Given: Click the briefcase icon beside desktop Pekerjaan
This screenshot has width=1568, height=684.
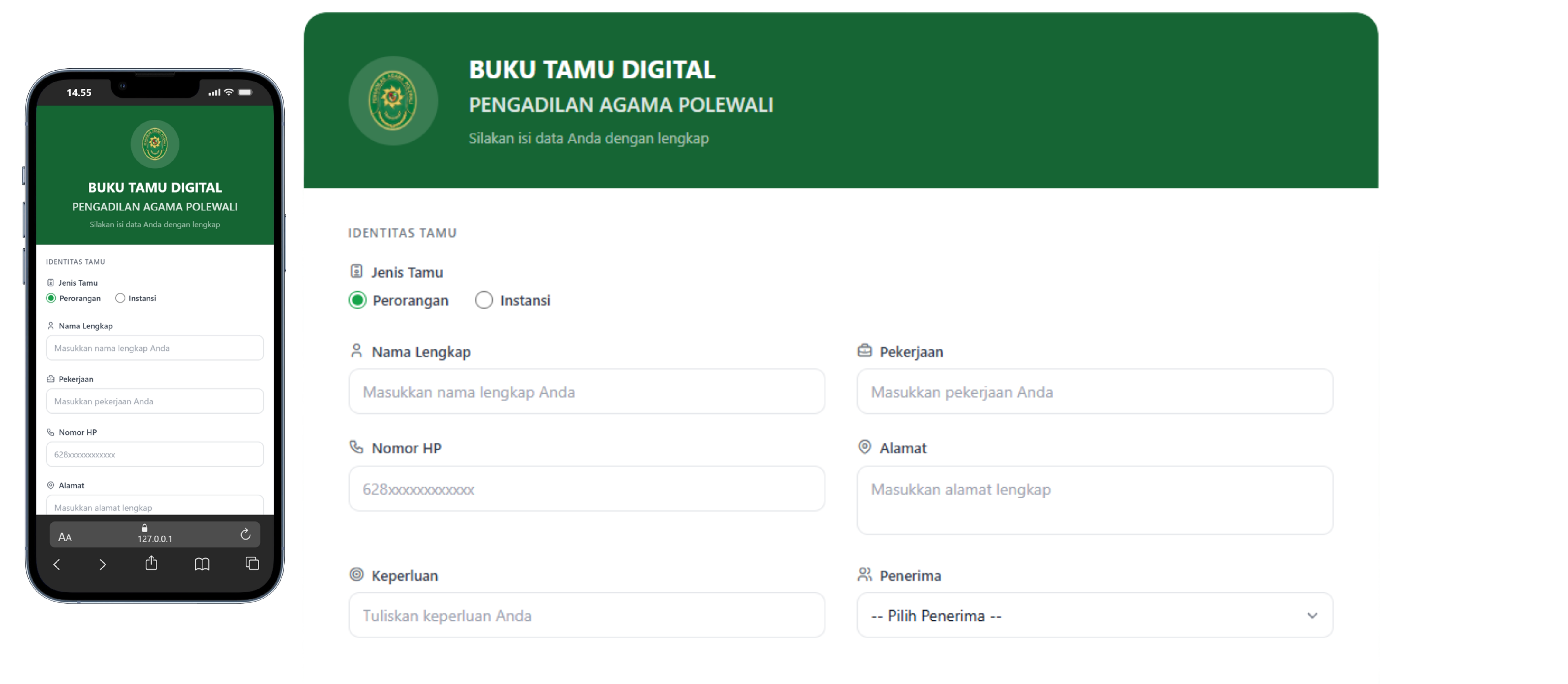Looking at the screenshot, I should [864, 351].
